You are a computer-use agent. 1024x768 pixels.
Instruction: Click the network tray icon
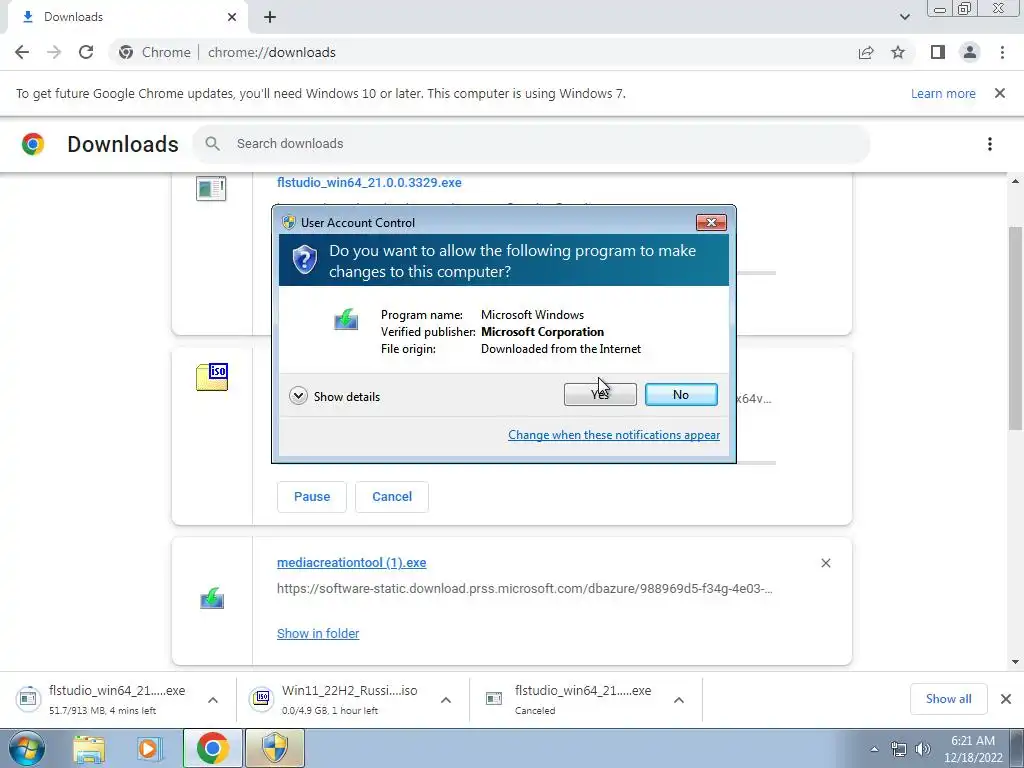pos(899,749)
